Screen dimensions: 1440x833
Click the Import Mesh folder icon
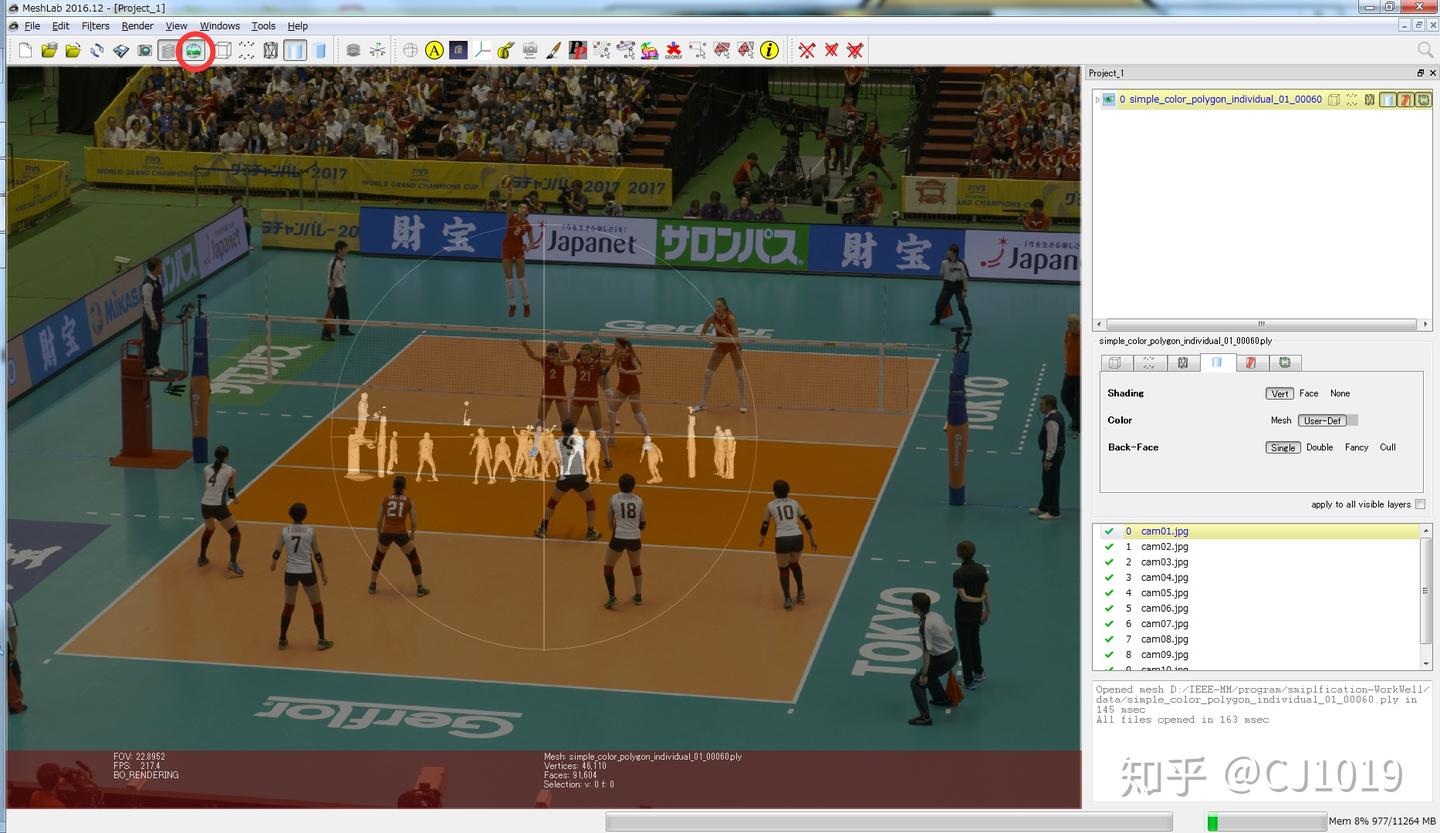click(73, 50)
